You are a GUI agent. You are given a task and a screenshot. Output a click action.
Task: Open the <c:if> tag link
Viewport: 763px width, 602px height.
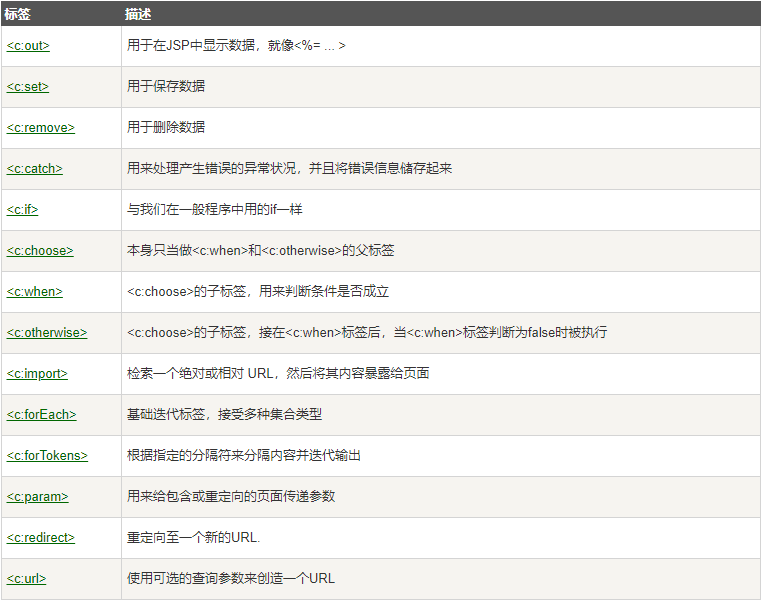(22, 209)
